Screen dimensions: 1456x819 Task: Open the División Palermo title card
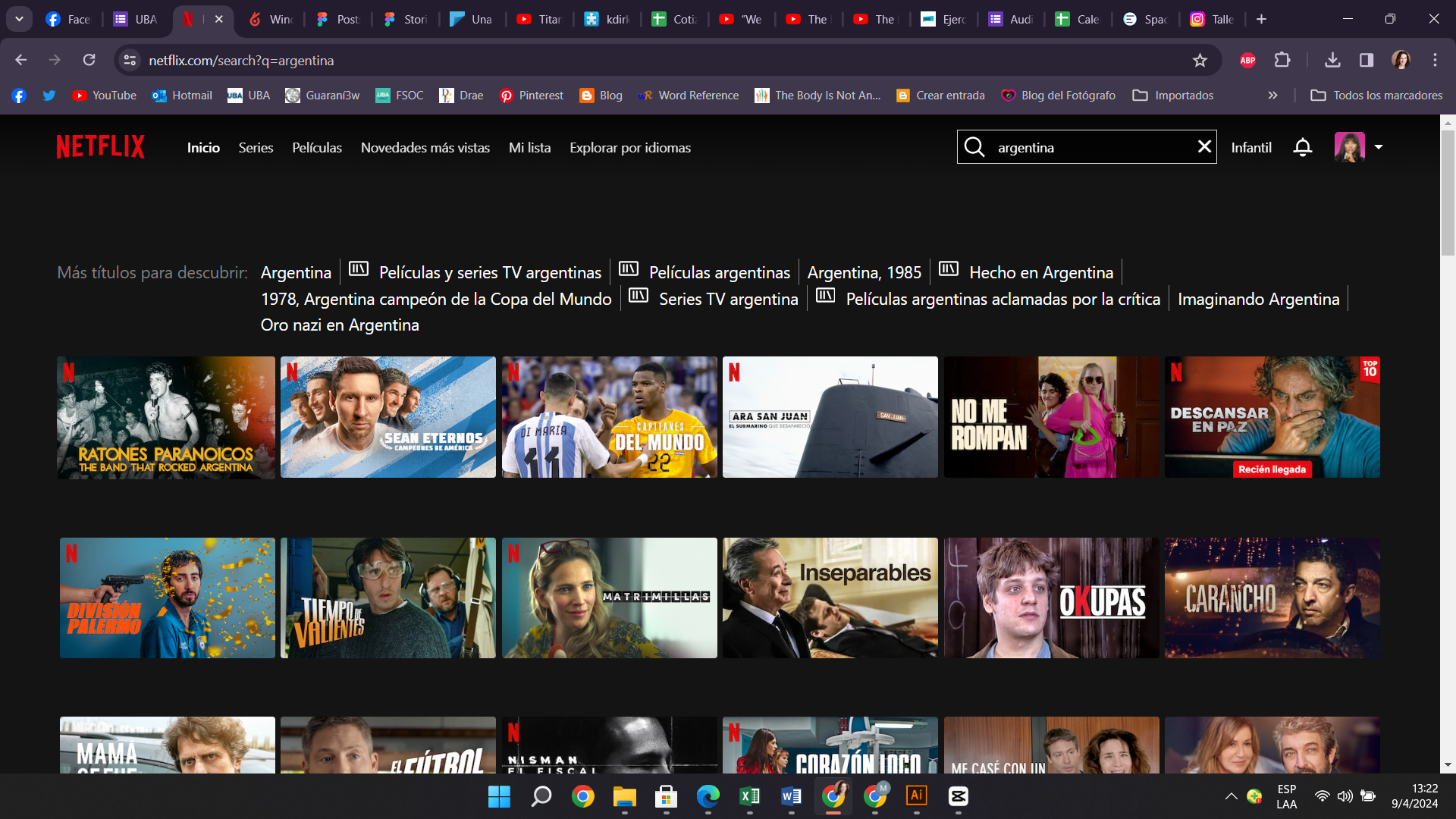[x=168, y=598]
